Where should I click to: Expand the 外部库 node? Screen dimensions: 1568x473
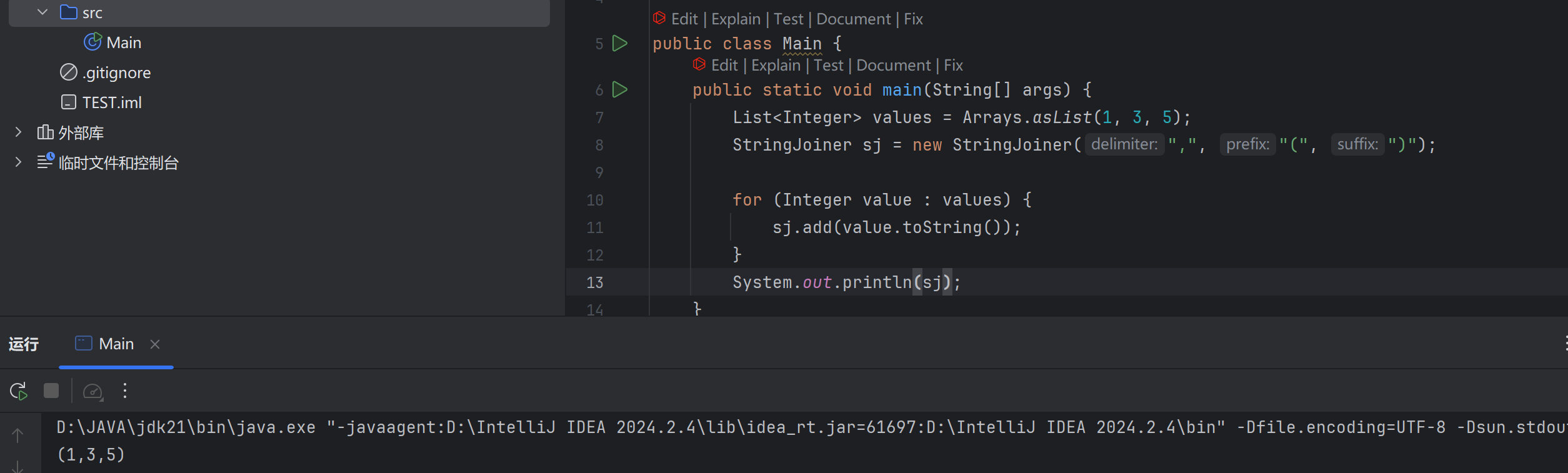coord(18,132)
